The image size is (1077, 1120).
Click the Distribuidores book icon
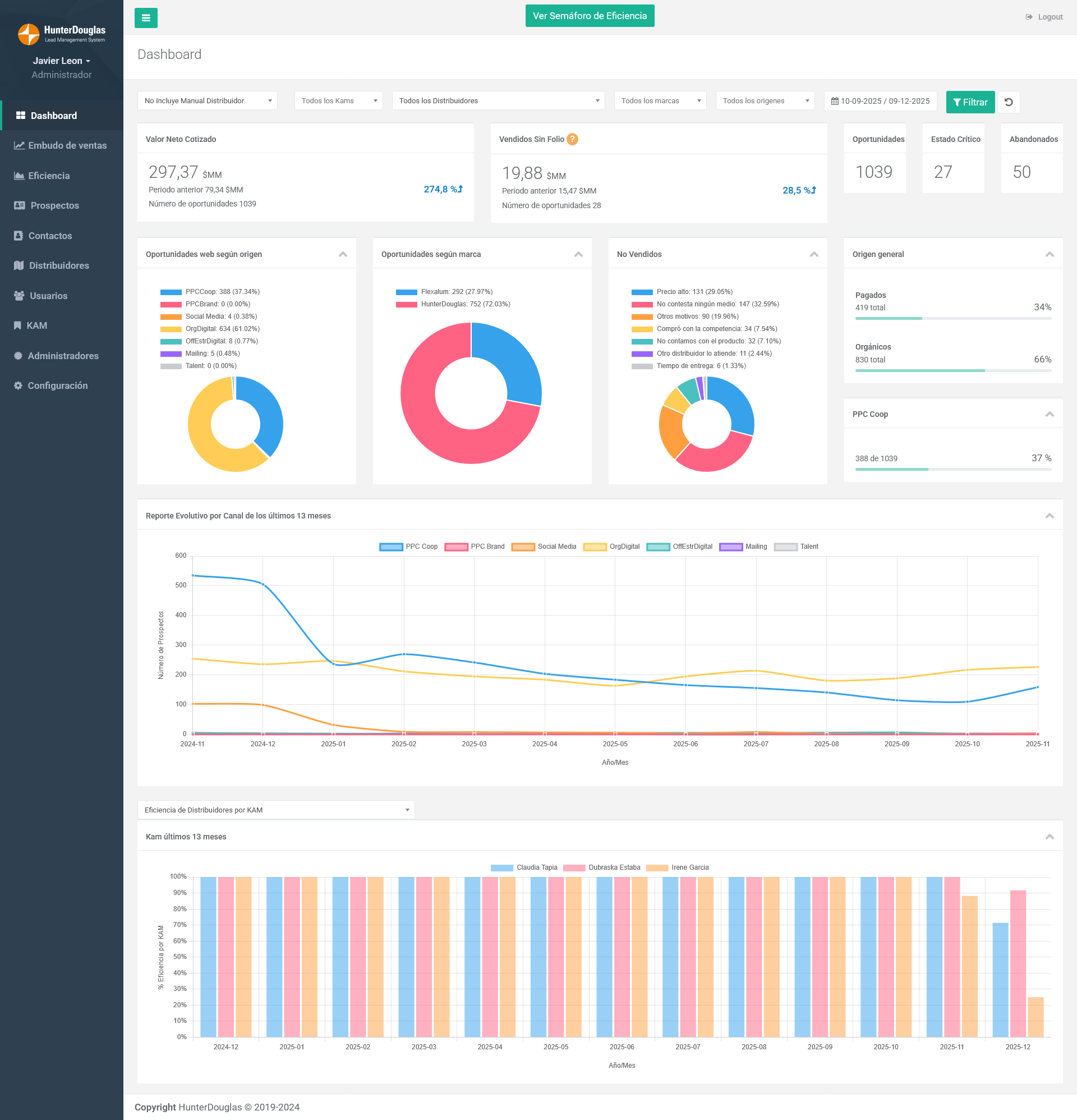click(x=19, y=265)
